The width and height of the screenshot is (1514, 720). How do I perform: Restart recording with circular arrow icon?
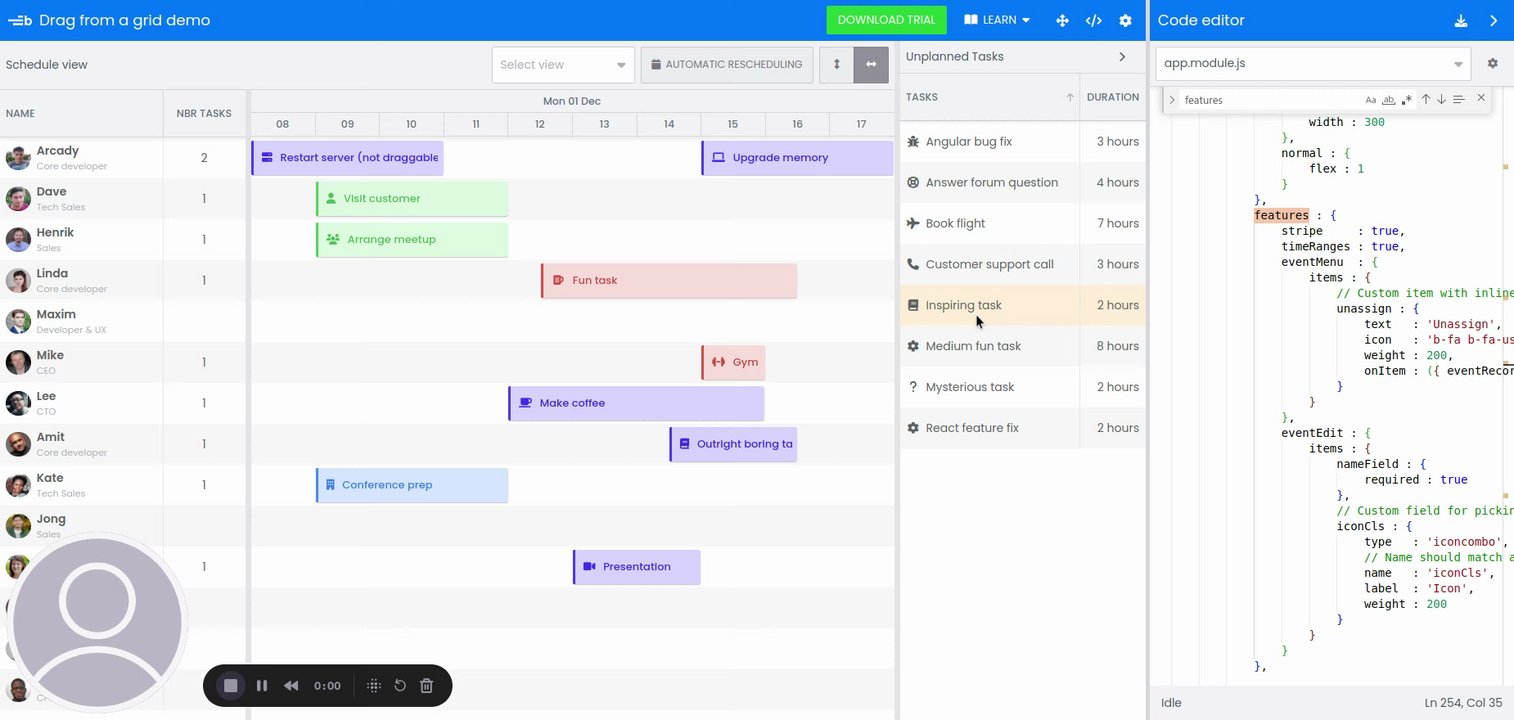pos(400,686)
